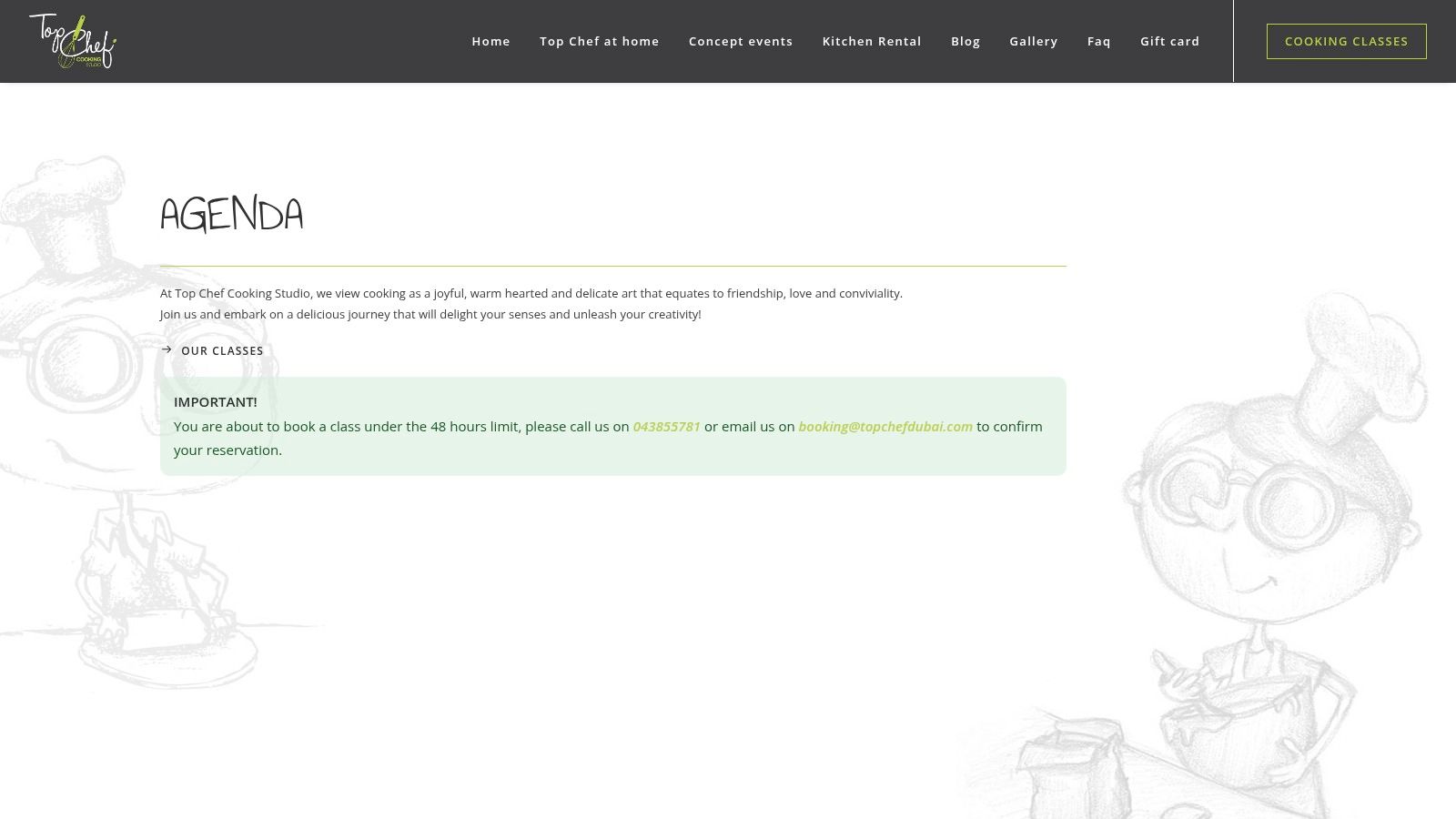Open the Kitchen Rental page
The image size is (1456, 819).
click(x=871, y=41)
